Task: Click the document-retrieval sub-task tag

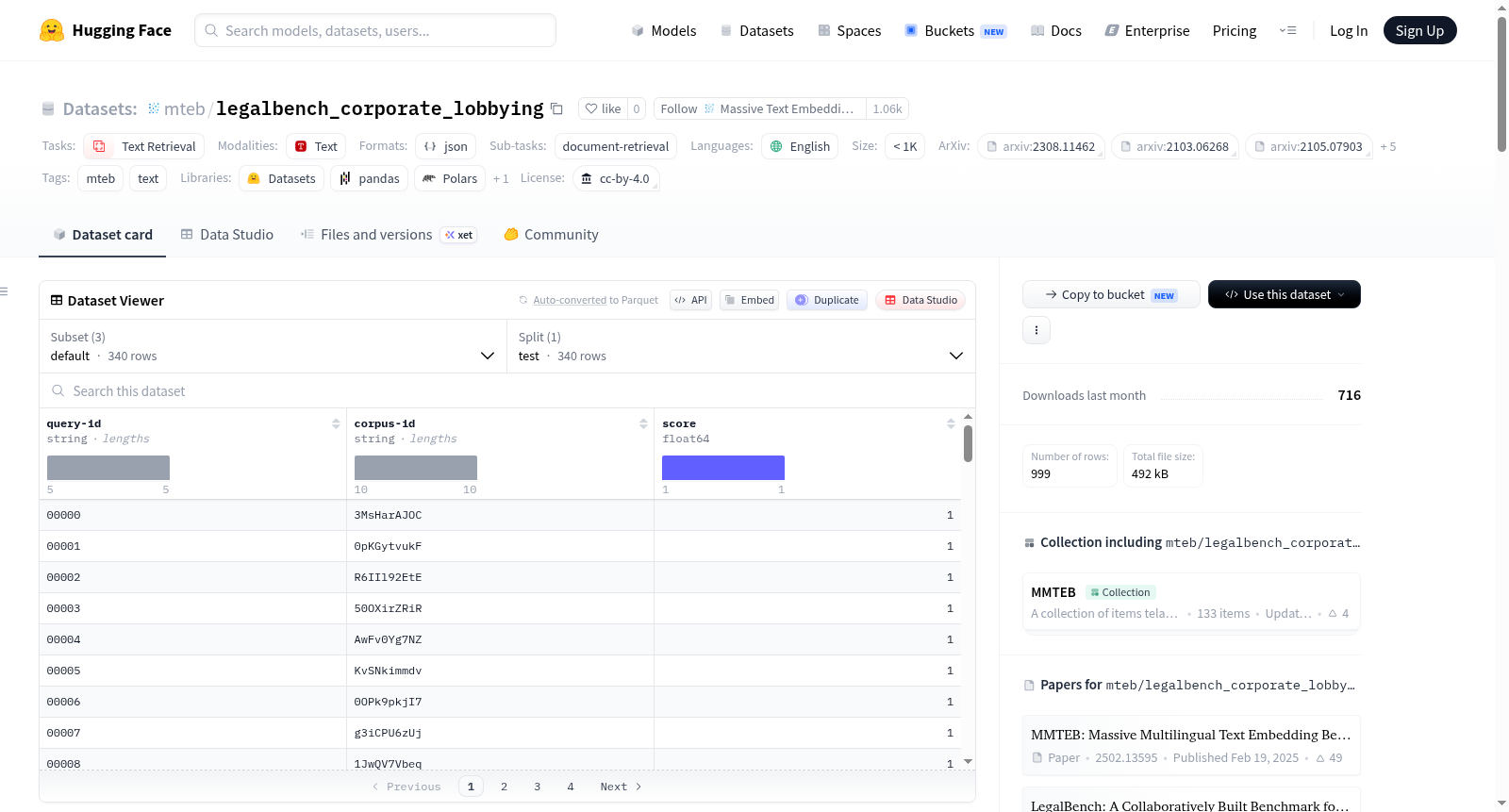Action: coord(616,146)
